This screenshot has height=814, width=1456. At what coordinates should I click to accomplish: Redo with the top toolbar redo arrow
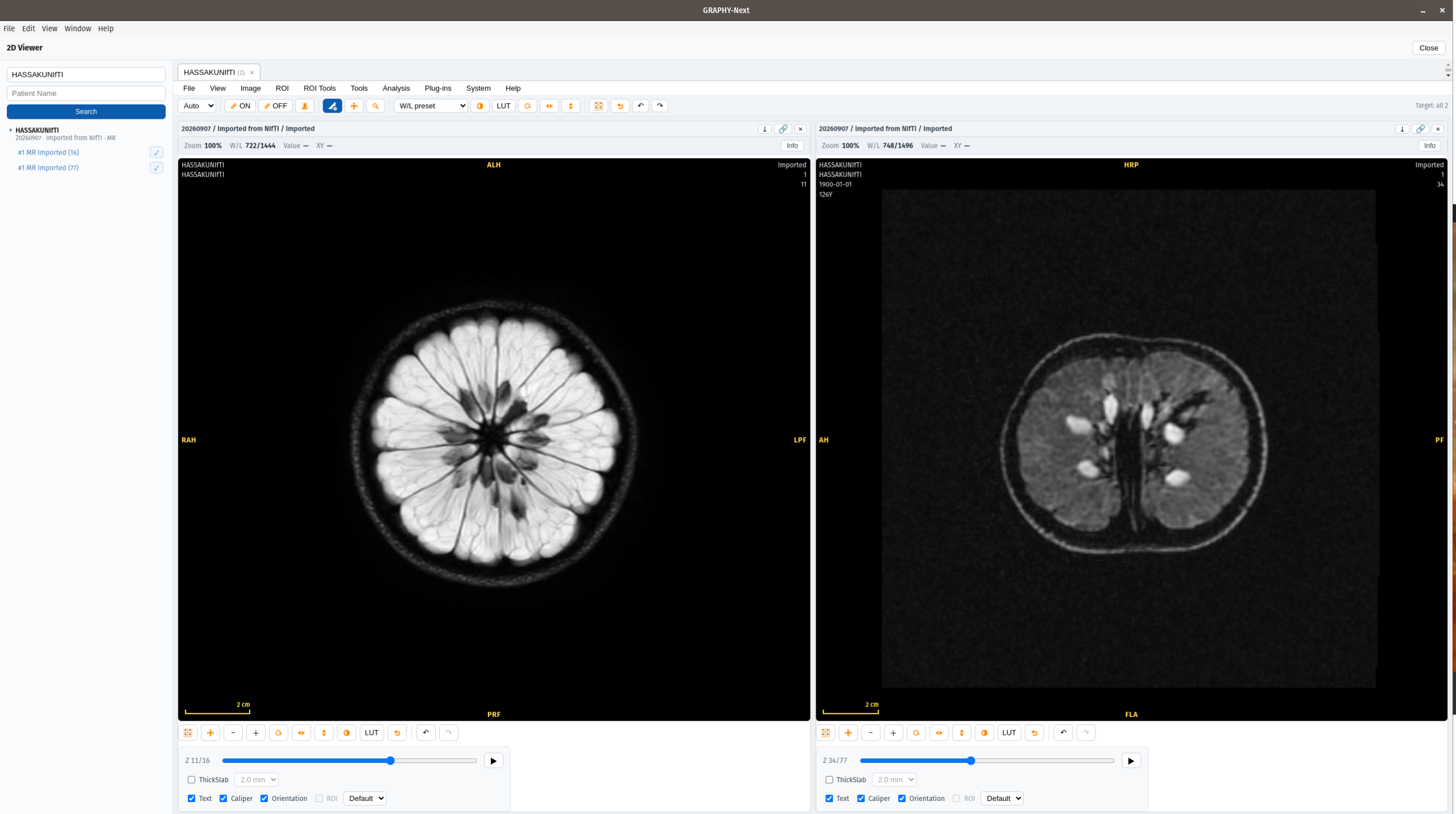[x=660, y=106]
